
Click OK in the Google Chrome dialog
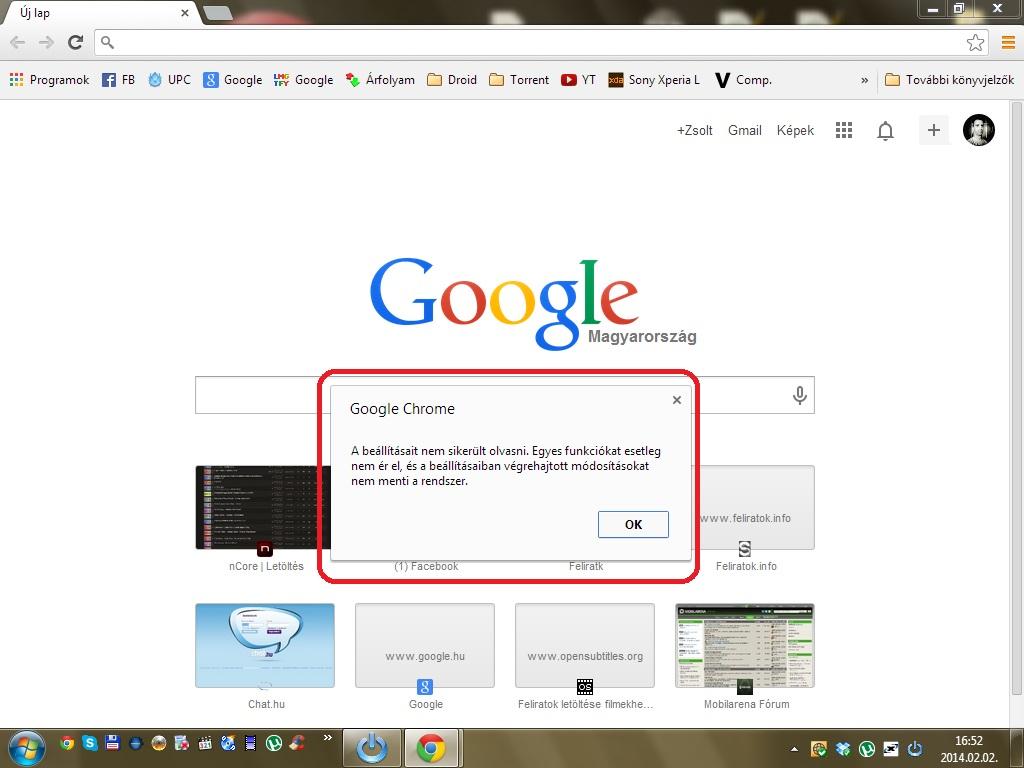click(x=633, y=524)
